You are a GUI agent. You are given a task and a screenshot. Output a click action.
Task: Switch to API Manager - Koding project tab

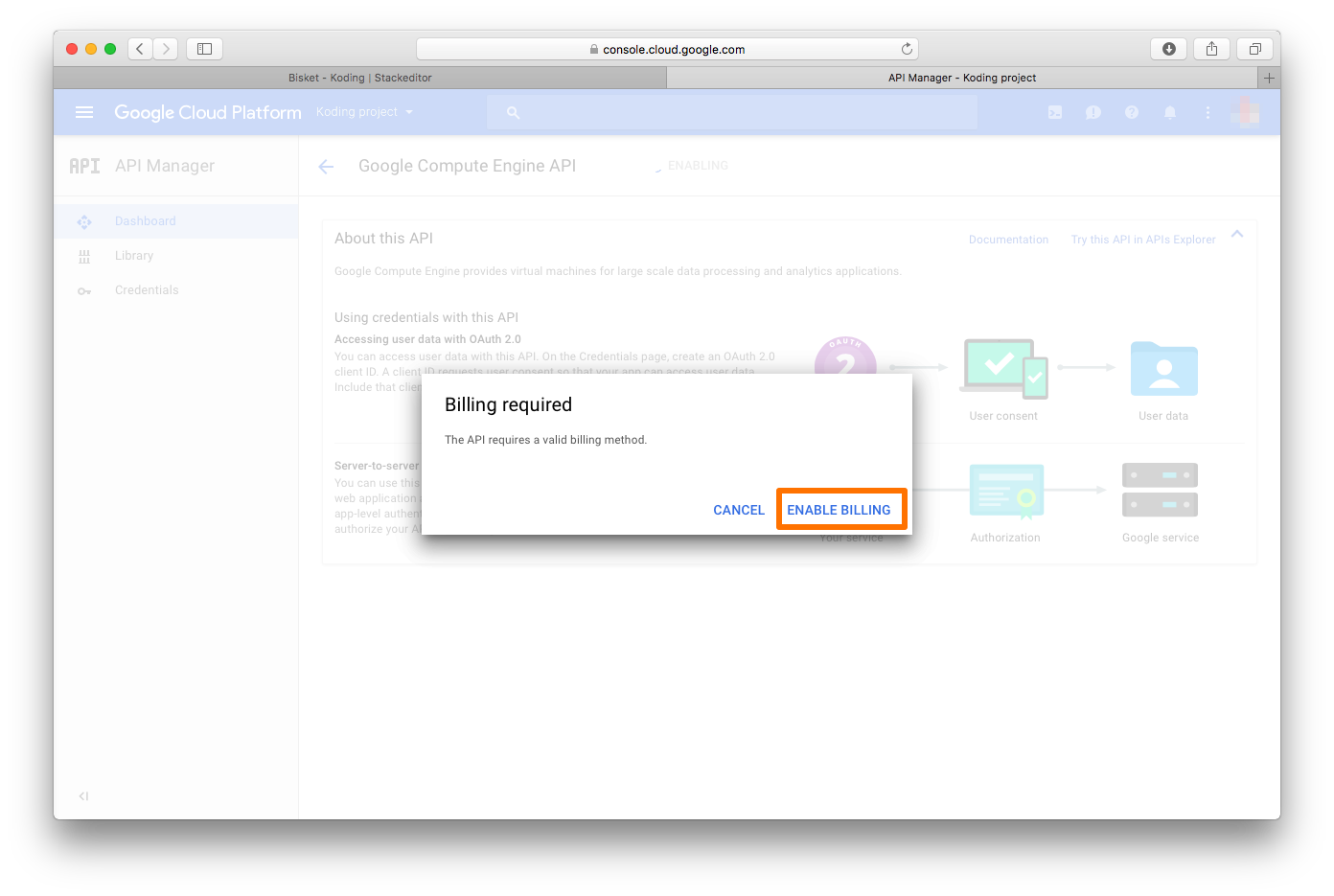(x=962, y=78)
